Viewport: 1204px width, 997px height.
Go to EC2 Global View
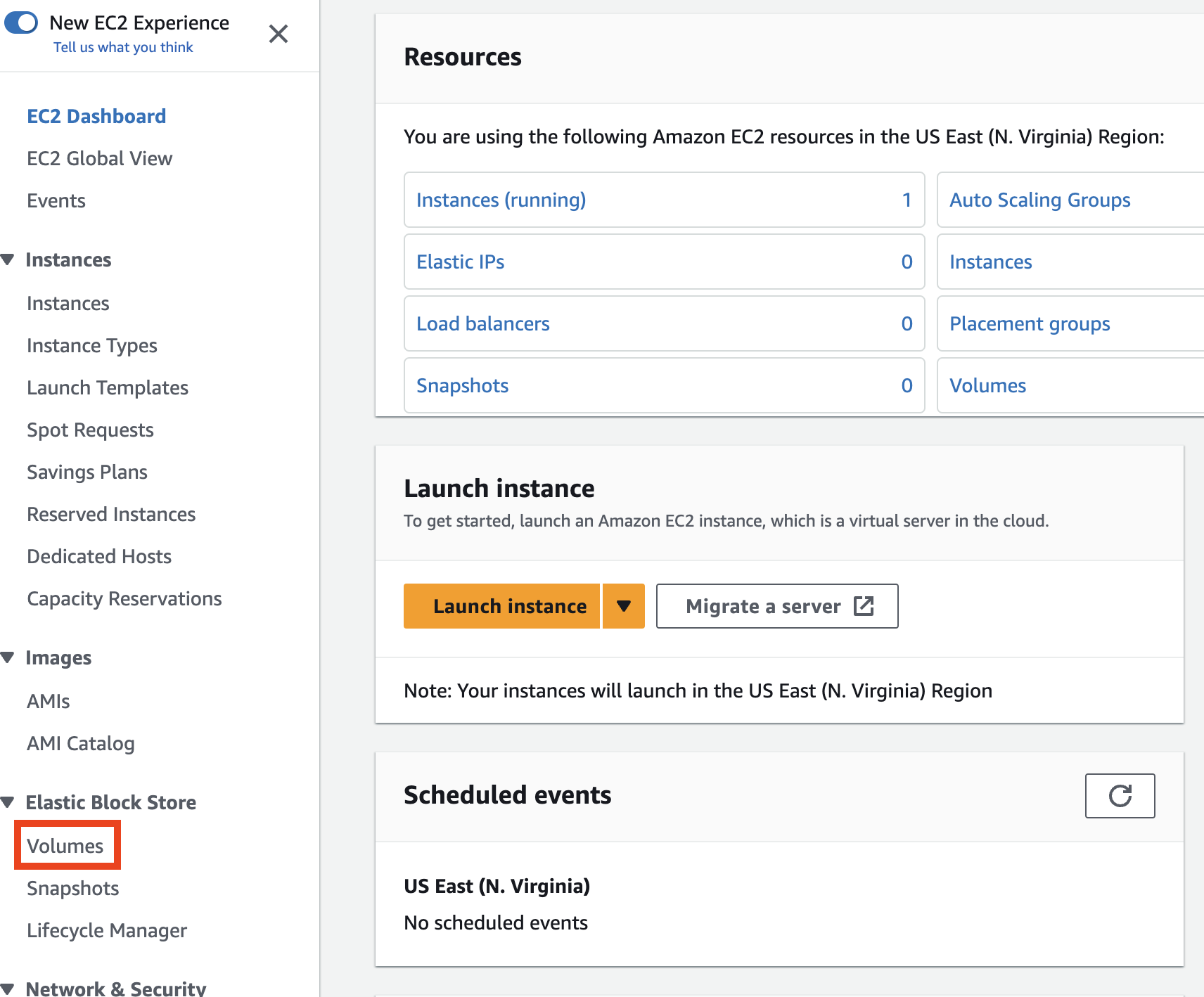pos(99,158)
